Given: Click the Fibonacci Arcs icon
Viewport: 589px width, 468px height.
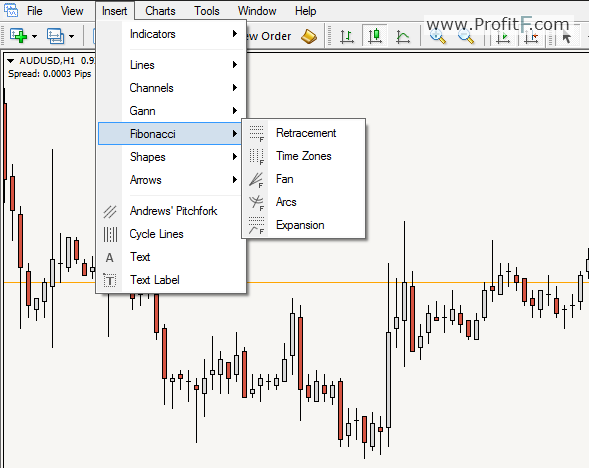Looking at the screenshot, I should tap(257, 202).
